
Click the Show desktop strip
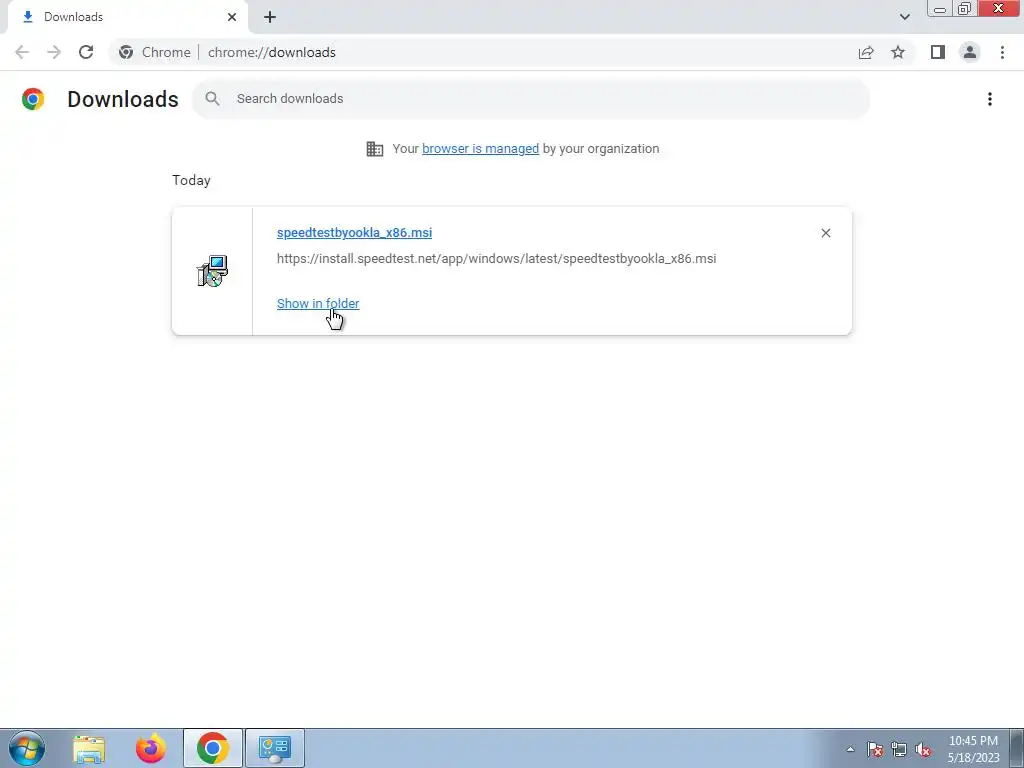(1017, 748)
